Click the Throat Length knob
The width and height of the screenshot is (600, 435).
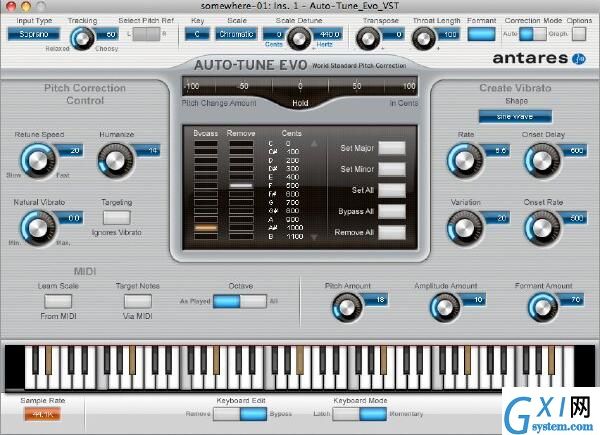tap(423, 39)
